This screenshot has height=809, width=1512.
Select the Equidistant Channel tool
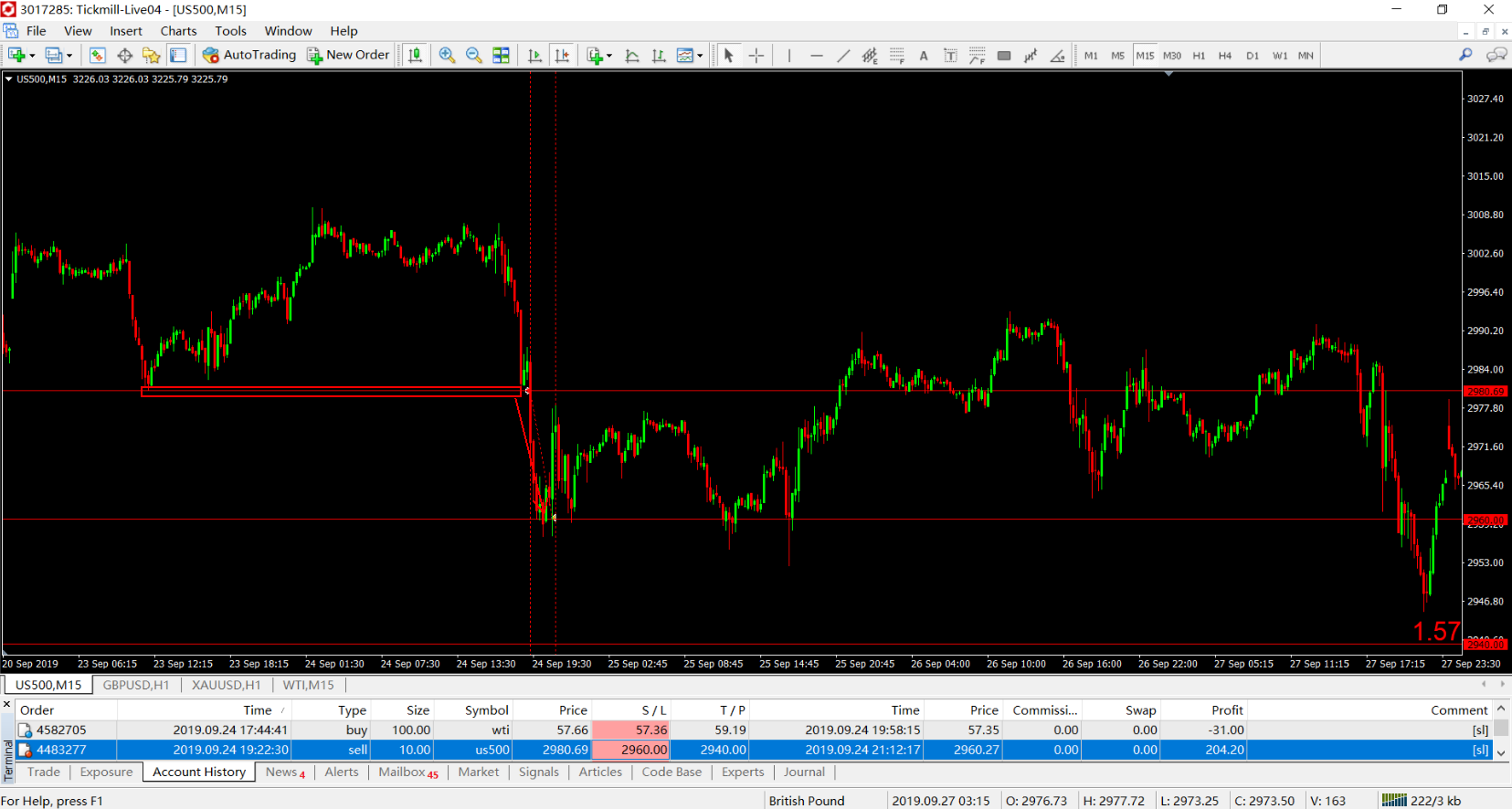[x=870, y=56]
